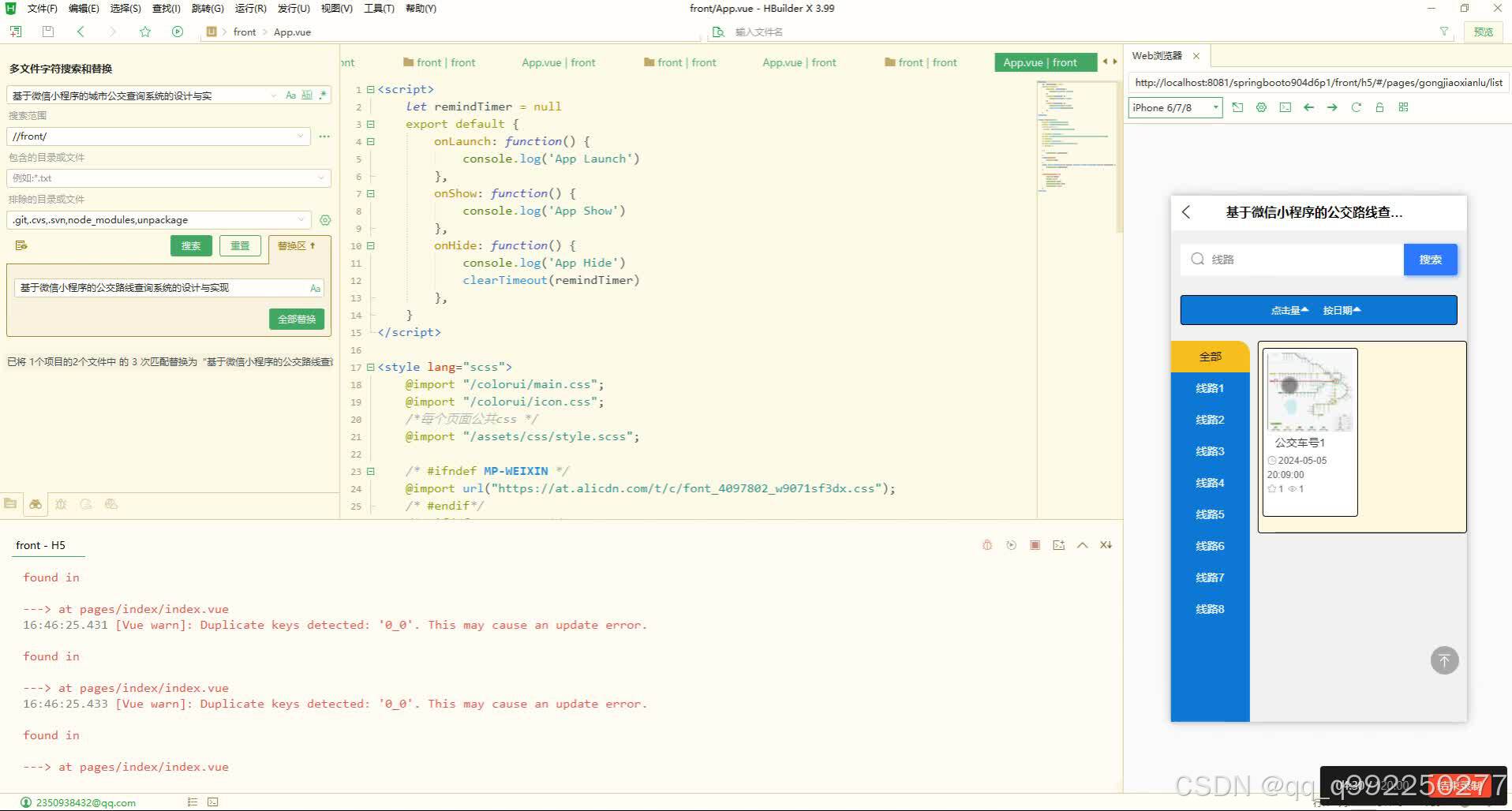
Task: Toggle the browser lock icon
Action: click(x=1379, y=107)
